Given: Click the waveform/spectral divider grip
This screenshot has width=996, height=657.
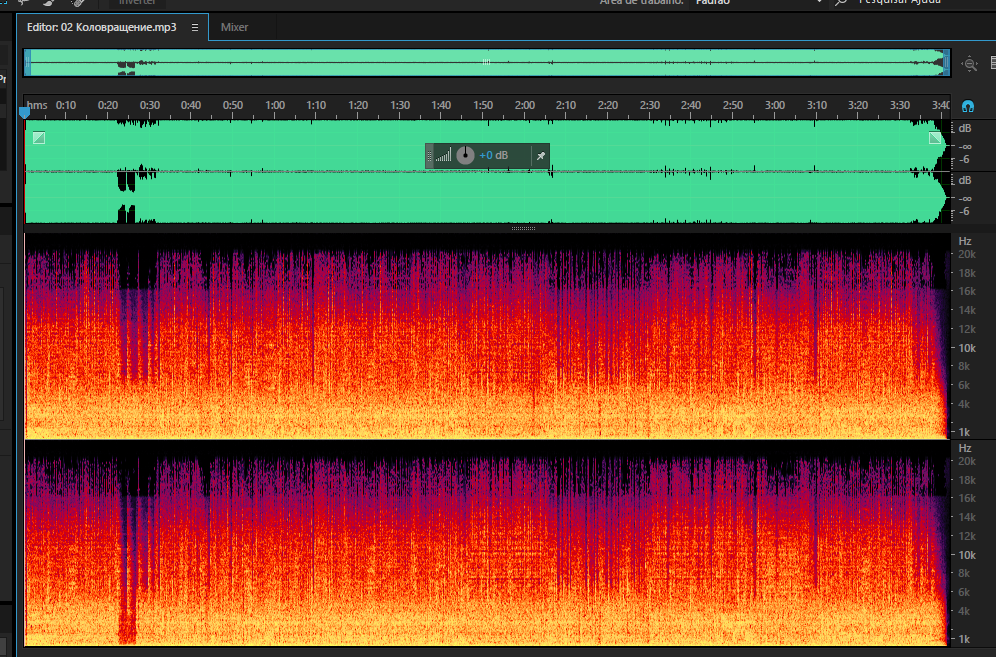Looking at the screenshot, I should 523,228.
